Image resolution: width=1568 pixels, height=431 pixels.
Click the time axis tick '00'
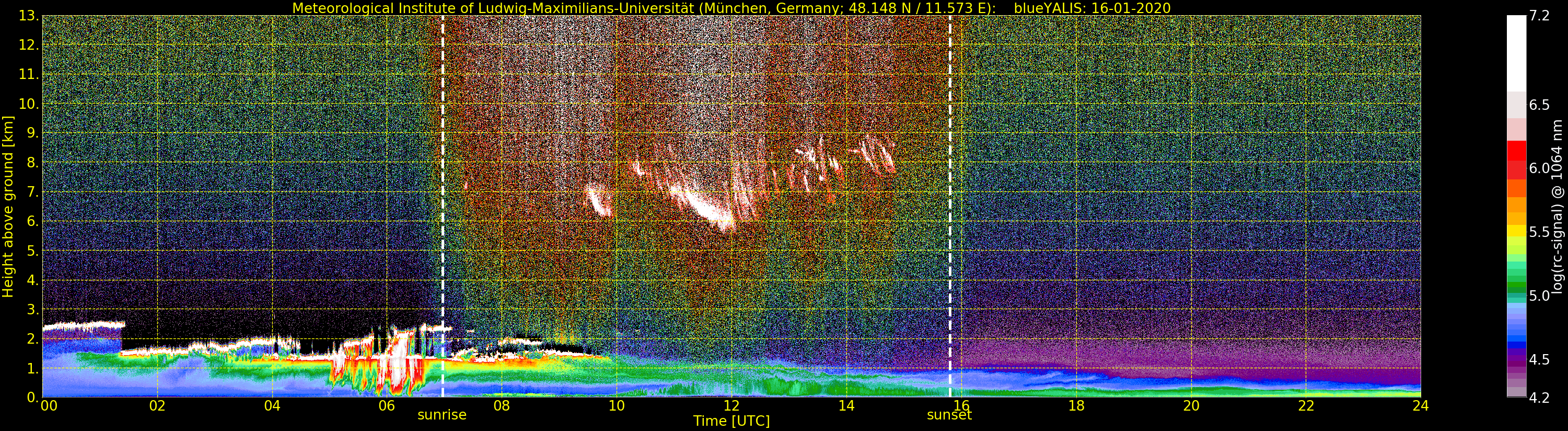pos(49,405)
